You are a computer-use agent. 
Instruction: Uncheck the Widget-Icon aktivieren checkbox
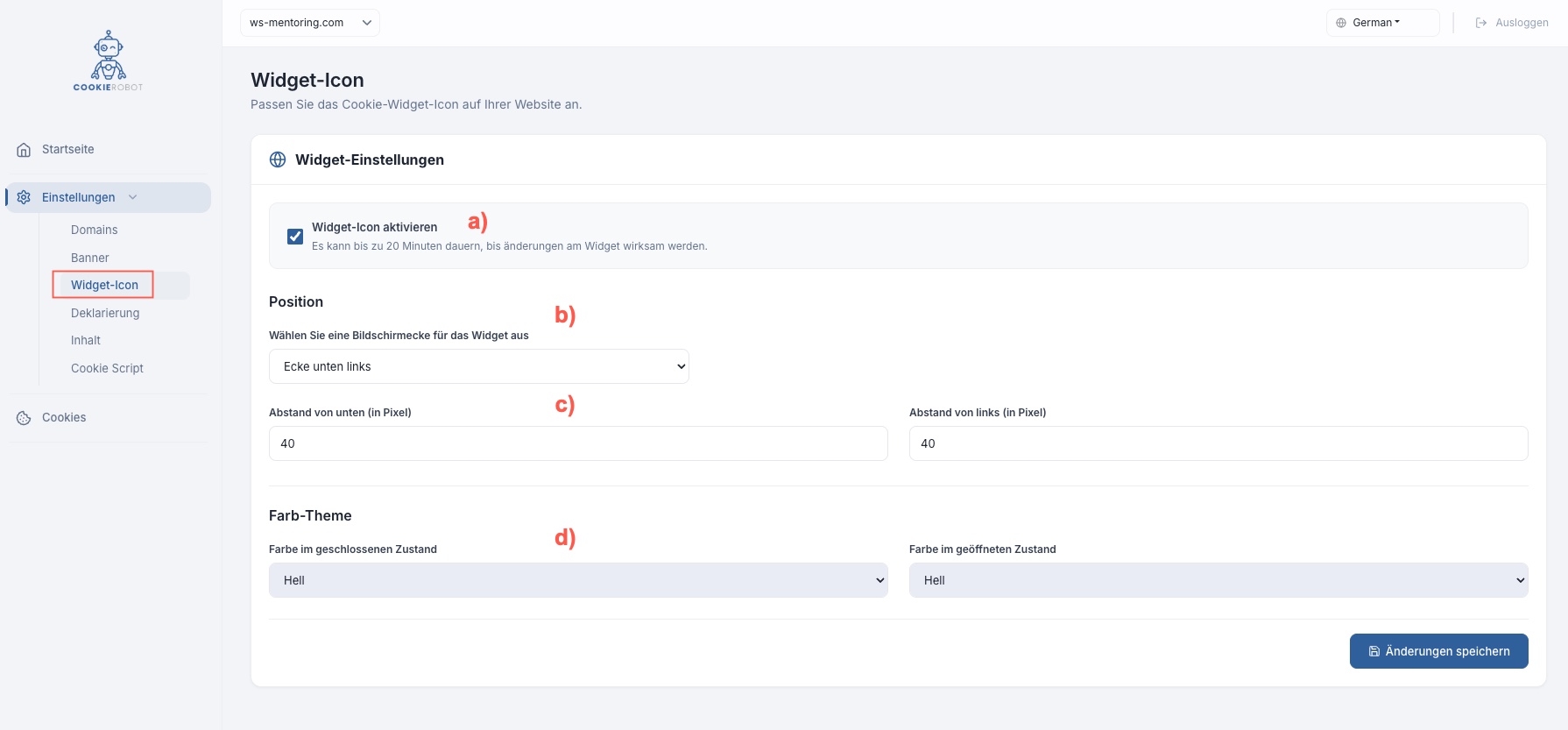tap(295, 237)
